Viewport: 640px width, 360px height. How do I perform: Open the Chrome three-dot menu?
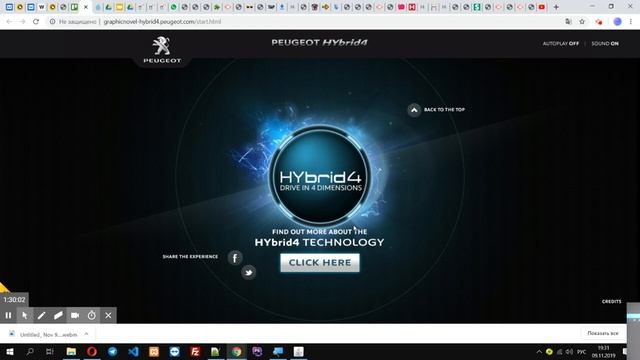pyautogui.click(x=631, y=22)
